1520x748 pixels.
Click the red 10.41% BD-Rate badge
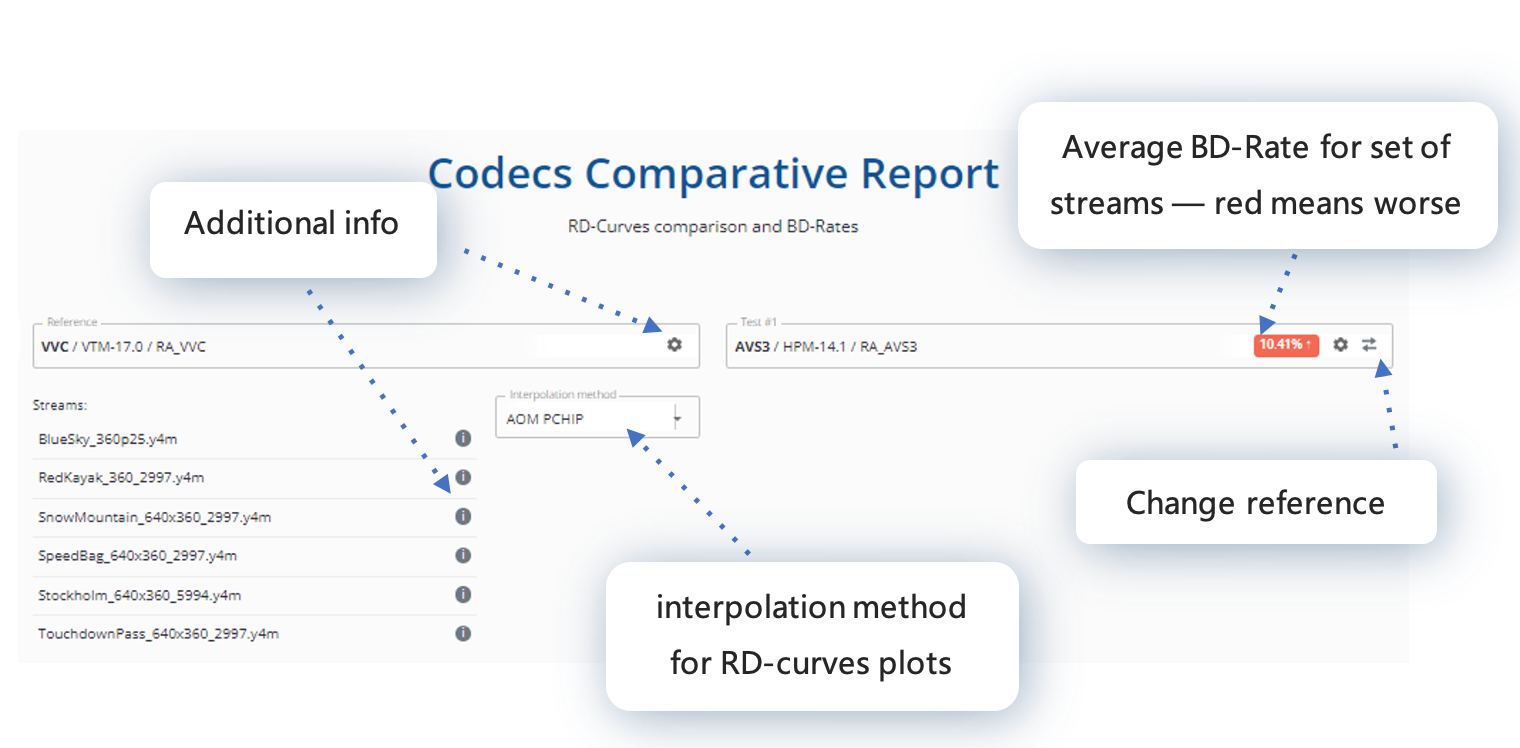click(x=1287, y=344)
